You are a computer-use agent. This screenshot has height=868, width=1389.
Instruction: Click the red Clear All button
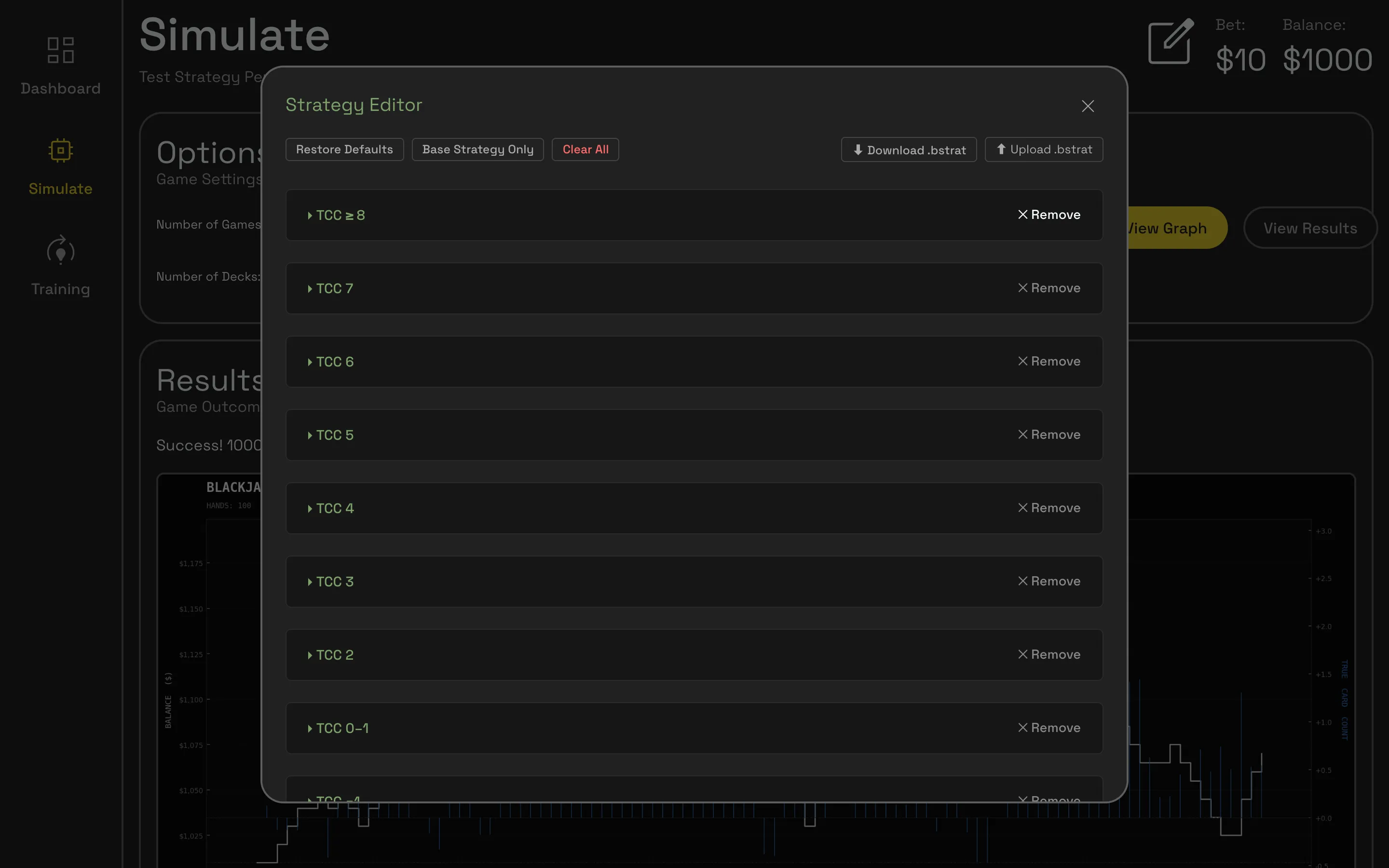(585, 149)
